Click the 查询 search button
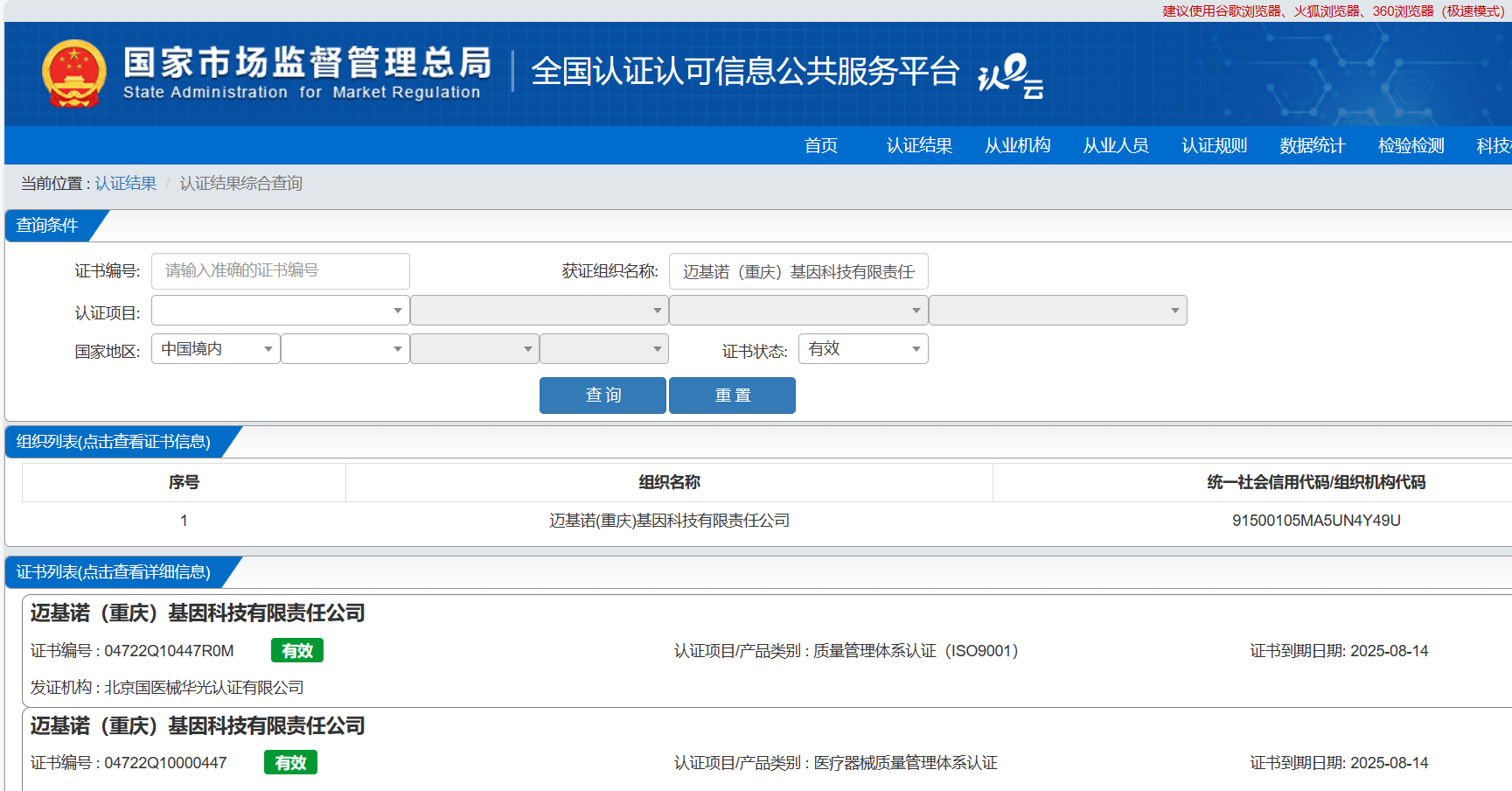 tap(603, 395)
